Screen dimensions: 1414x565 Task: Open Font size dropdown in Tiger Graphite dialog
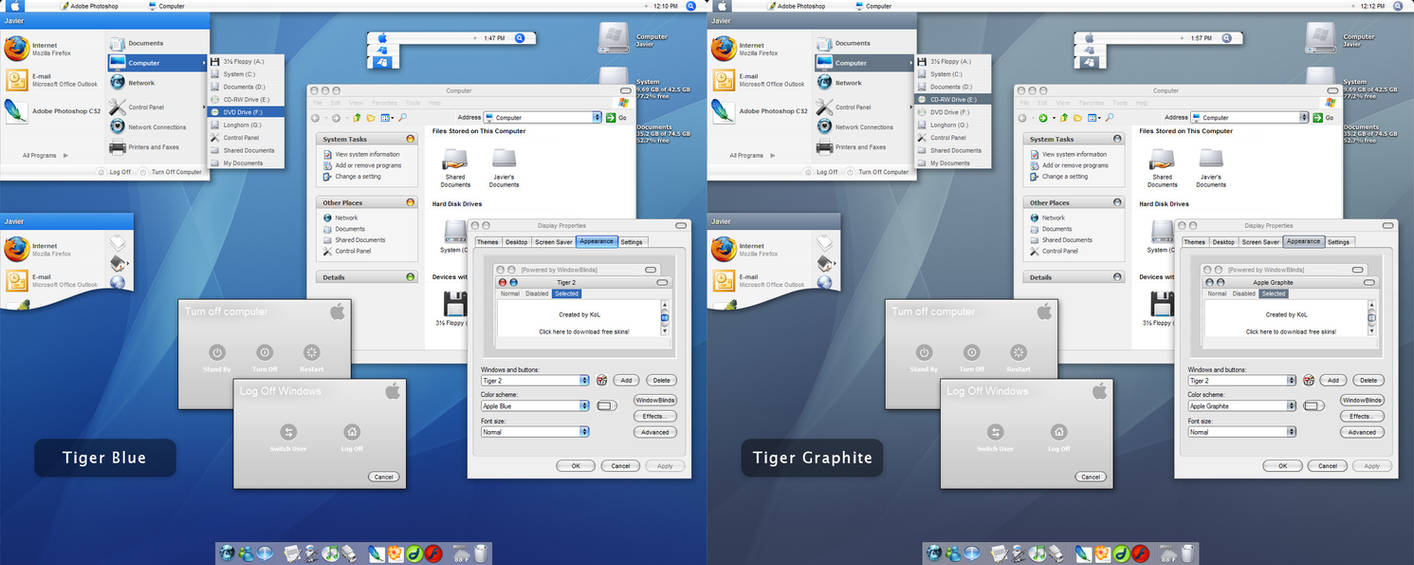coord(1242,432)
